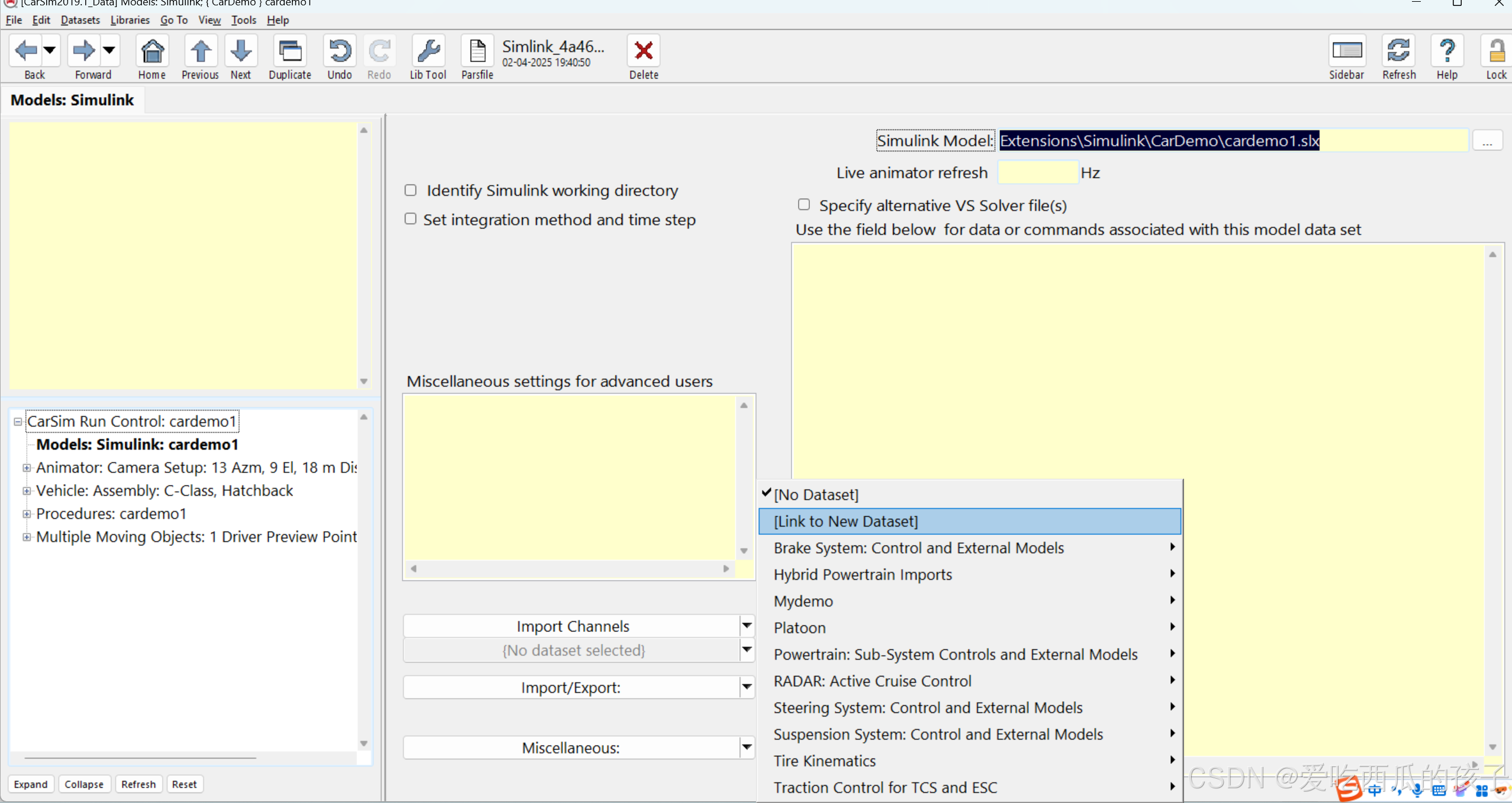Click the browse ellipsis button for Simulink Model
This screenshot has width=1512, height=803.
[x=1487, y=141]
